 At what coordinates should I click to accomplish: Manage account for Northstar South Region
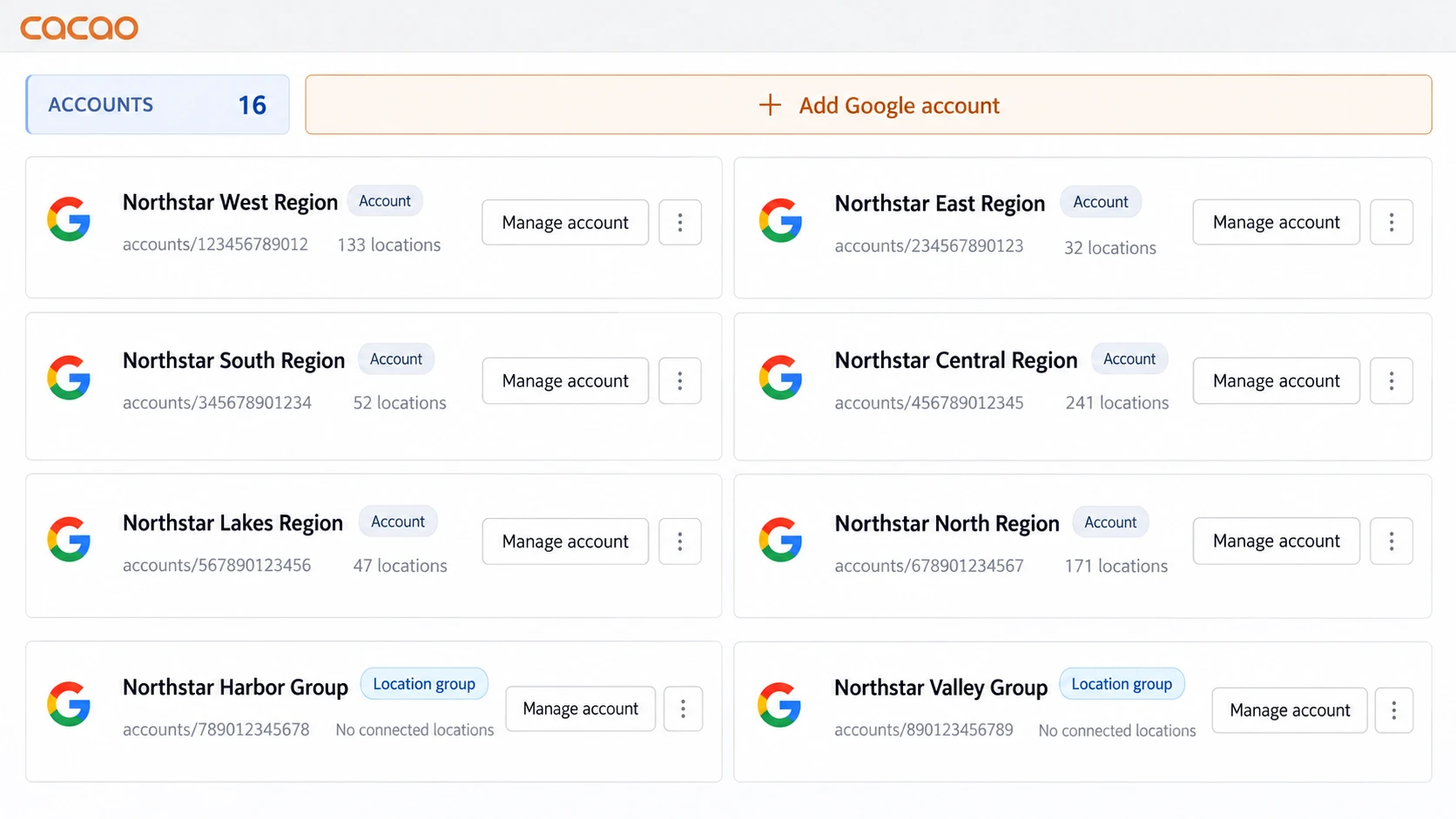pyautogui.click(x=565, y=381)
